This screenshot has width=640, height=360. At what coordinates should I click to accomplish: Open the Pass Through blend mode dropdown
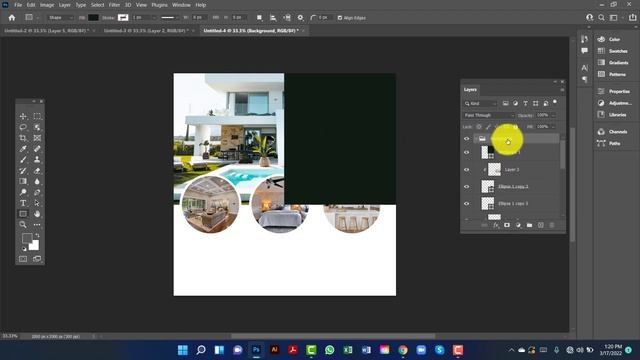pyautogui.click(x=489, y=116)
